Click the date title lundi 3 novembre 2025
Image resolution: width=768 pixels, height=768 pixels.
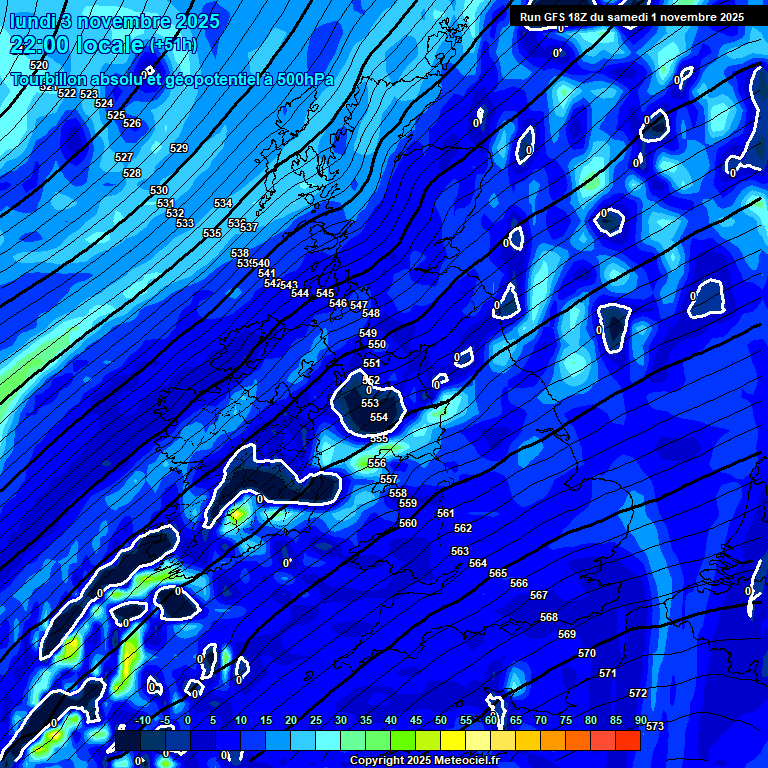tap(103, 21)
